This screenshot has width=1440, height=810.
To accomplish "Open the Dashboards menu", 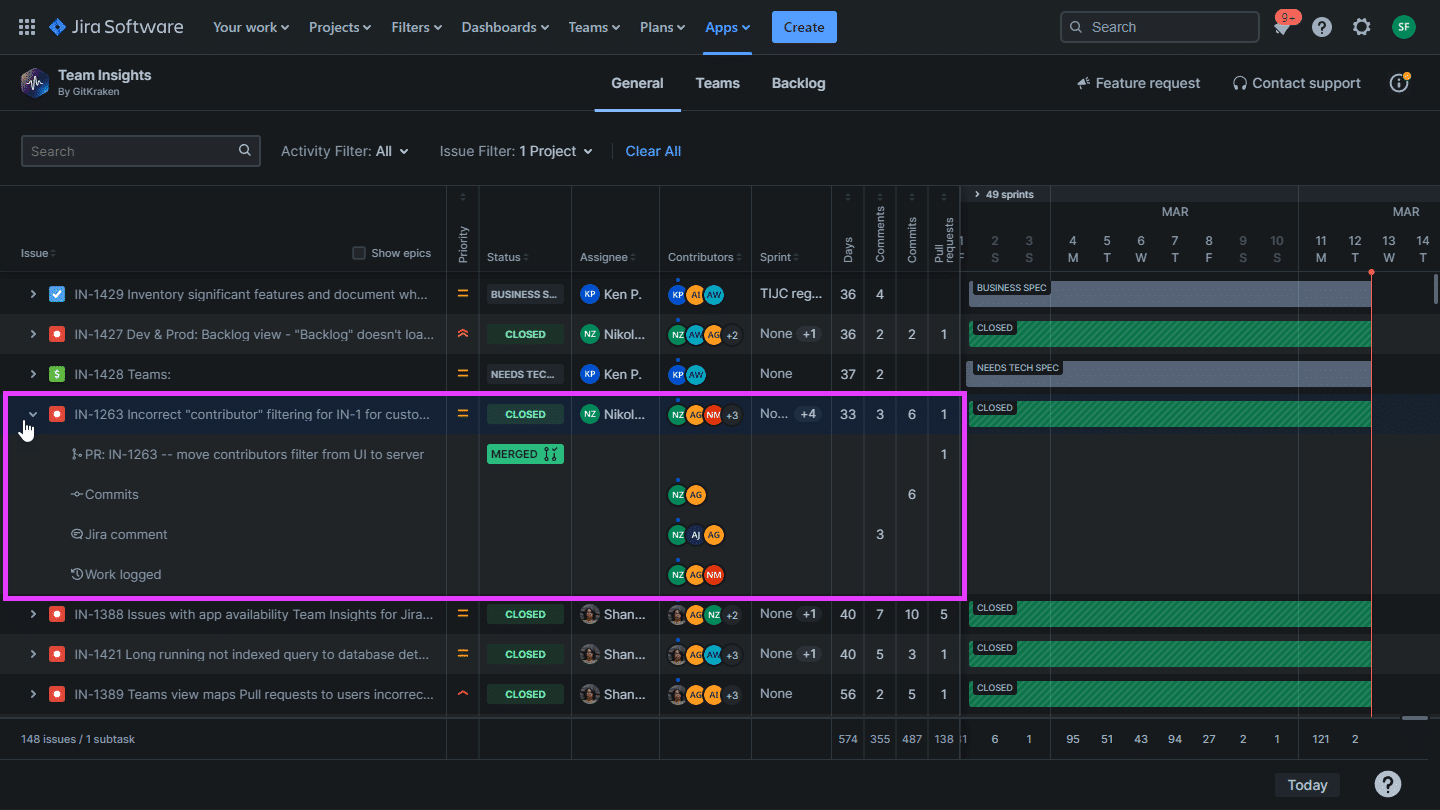I will click(505, 27).
